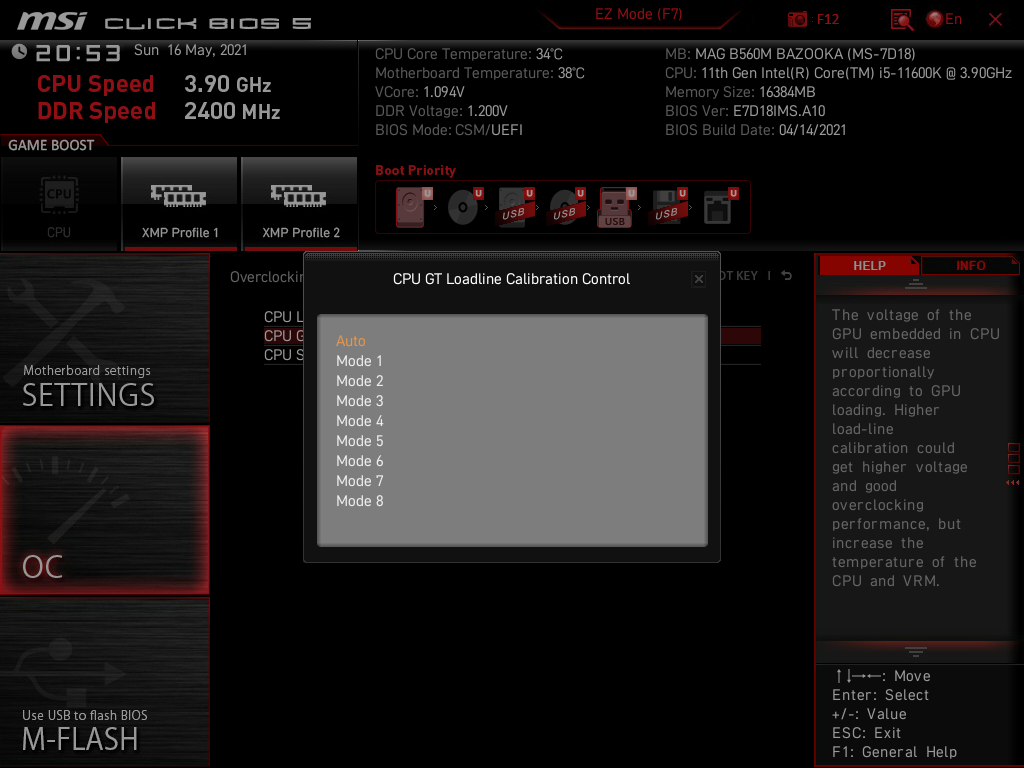
Task: Switch to EZ Mode (F7)
Action: [x=638, y=14]
